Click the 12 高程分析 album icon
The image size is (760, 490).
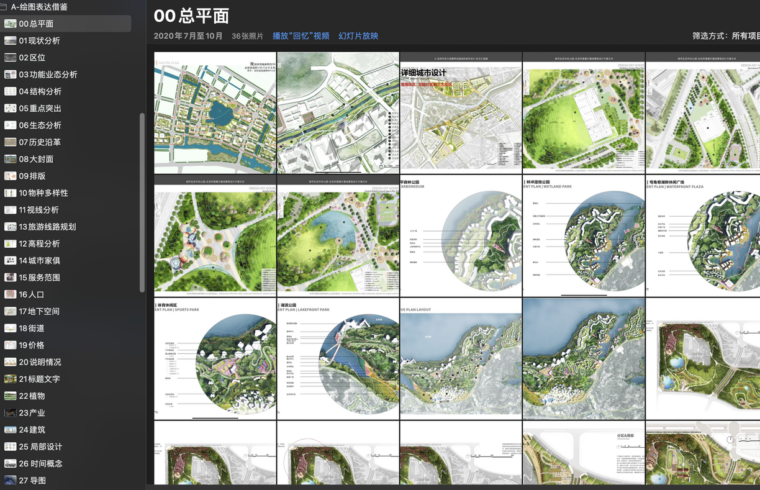point(10,244)
